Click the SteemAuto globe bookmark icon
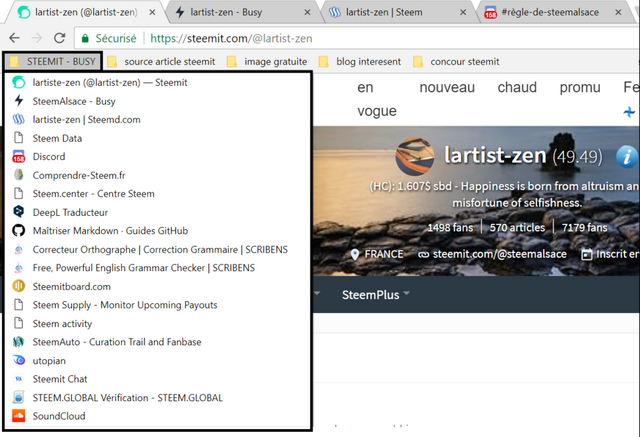The height and width of the screenshot is (437, 640). tap(18, 342)
